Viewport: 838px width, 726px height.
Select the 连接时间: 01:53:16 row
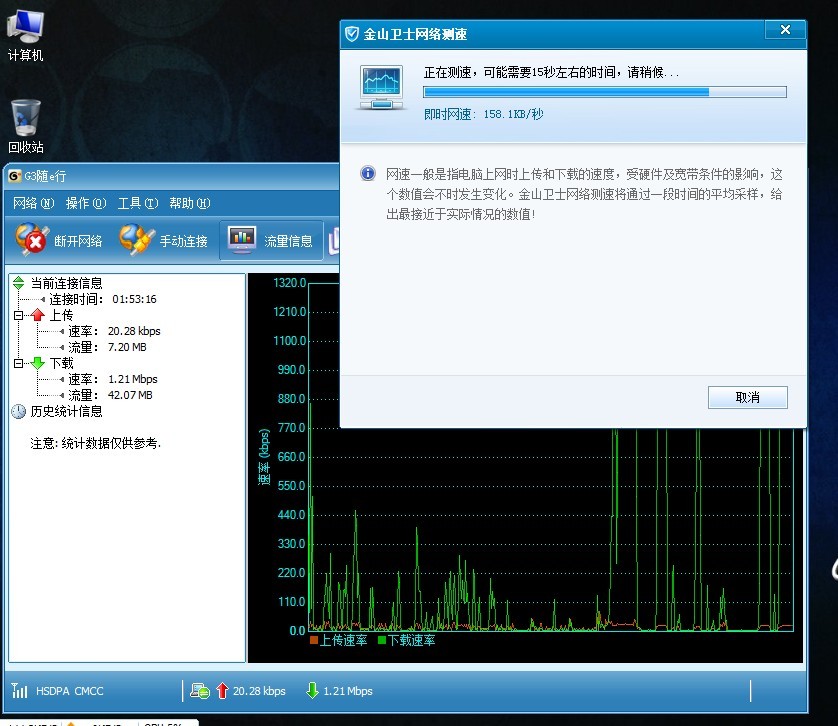pyautogui.click(x=103, y=299)
